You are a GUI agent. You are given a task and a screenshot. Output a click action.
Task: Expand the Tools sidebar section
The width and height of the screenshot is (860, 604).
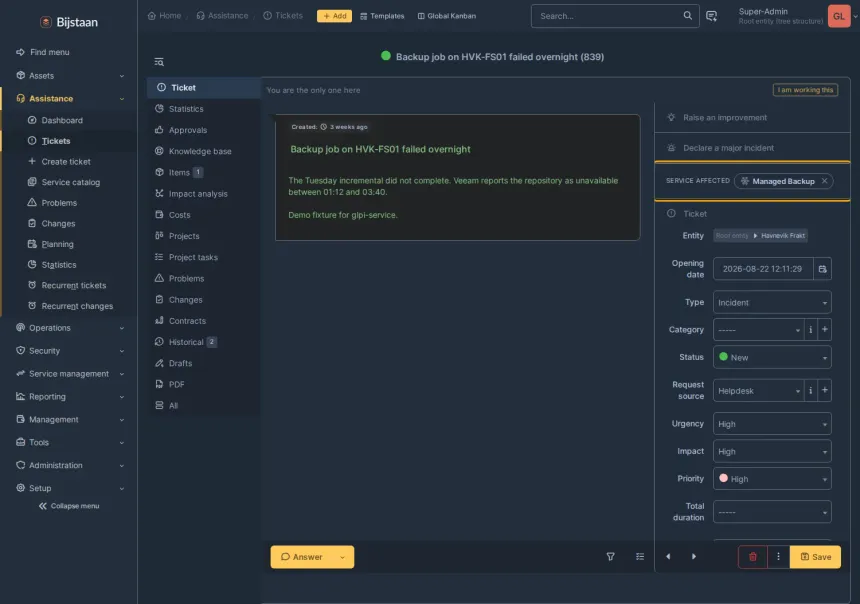pos(70,442)
